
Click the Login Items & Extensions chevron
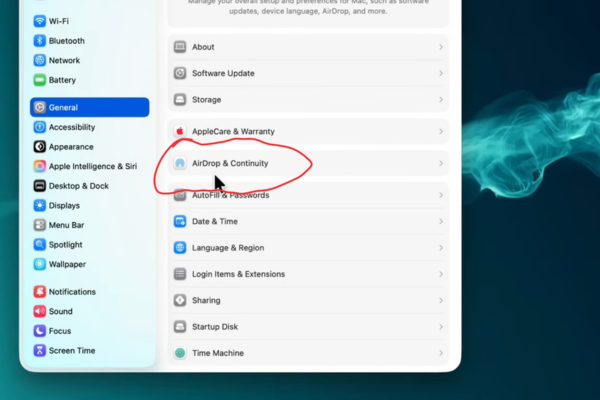point(441,274)
